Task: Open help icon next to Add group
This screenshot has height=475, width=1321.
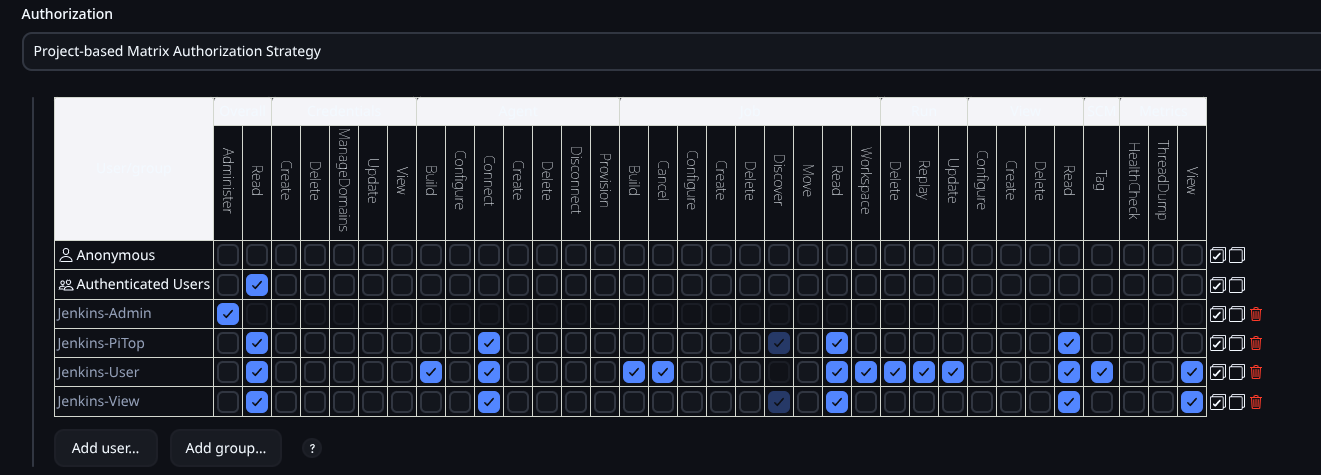Action: pos(312,449)
